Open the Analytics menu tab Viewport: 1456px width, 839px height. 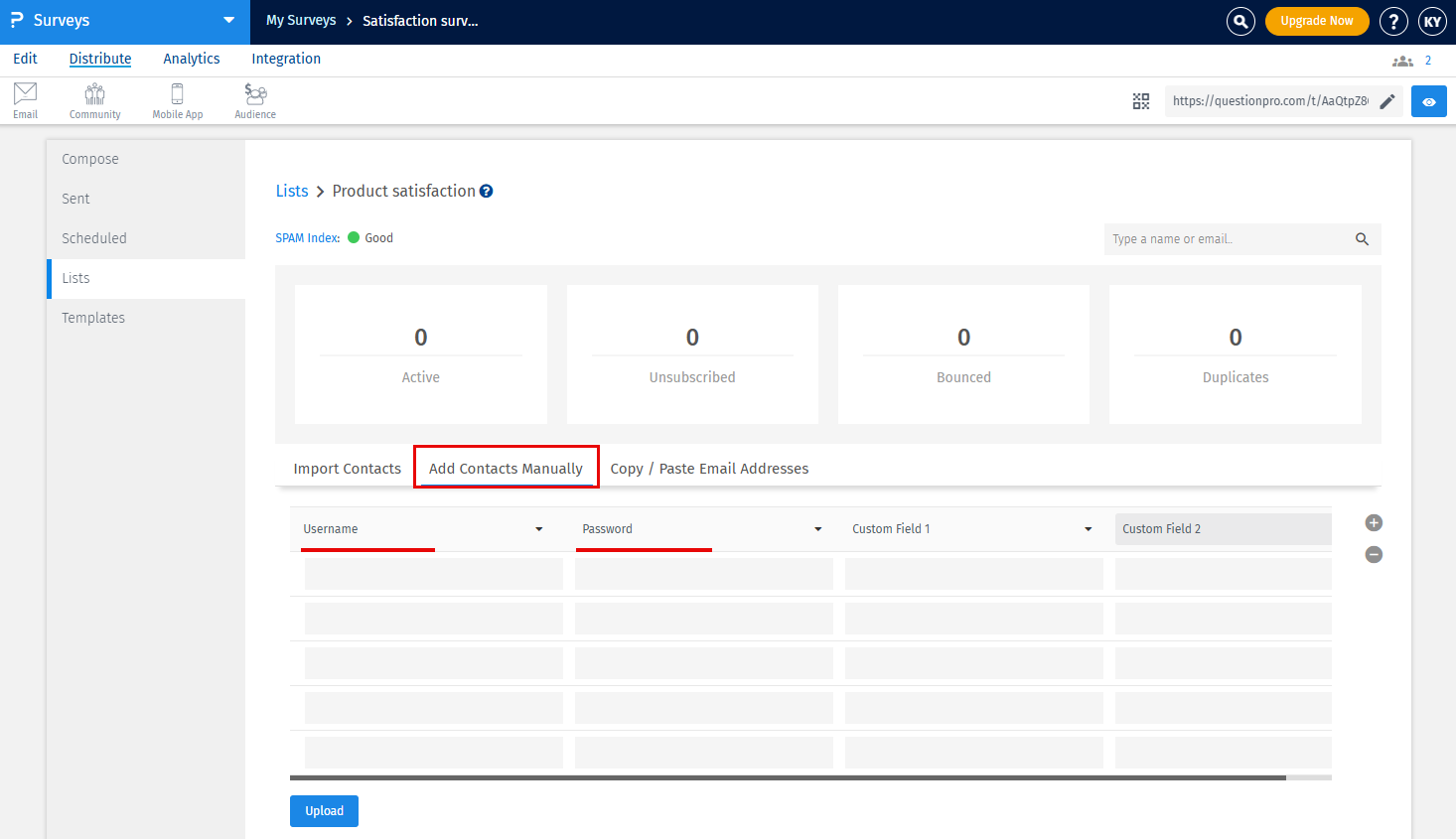coord(192,59)
